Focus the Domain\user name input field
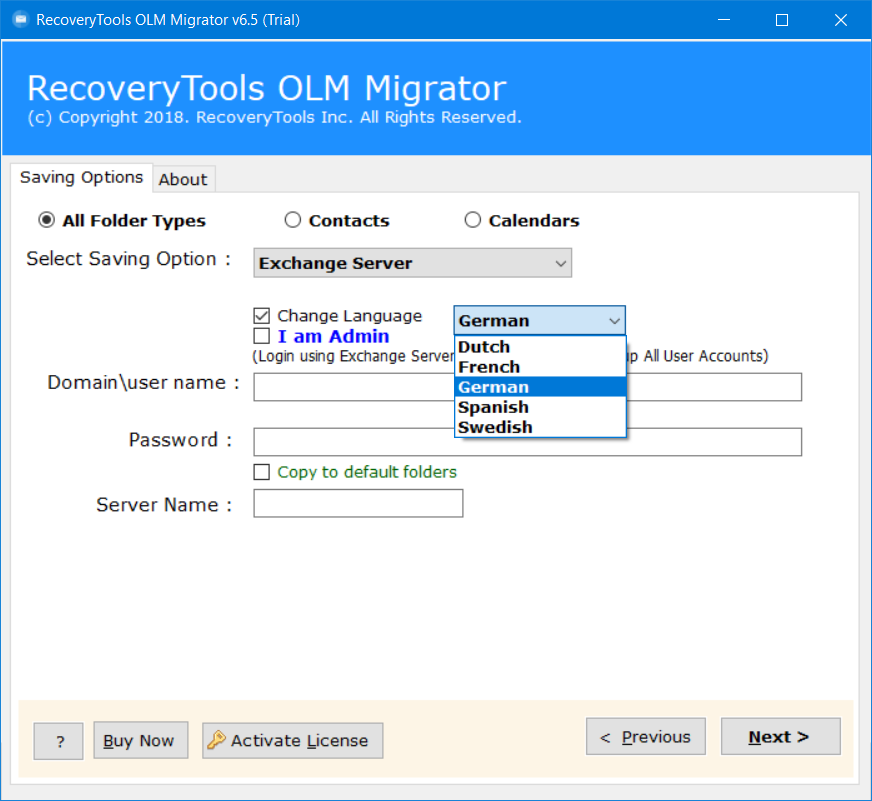This screenshot has height=801, width=872. click(528, 387)
